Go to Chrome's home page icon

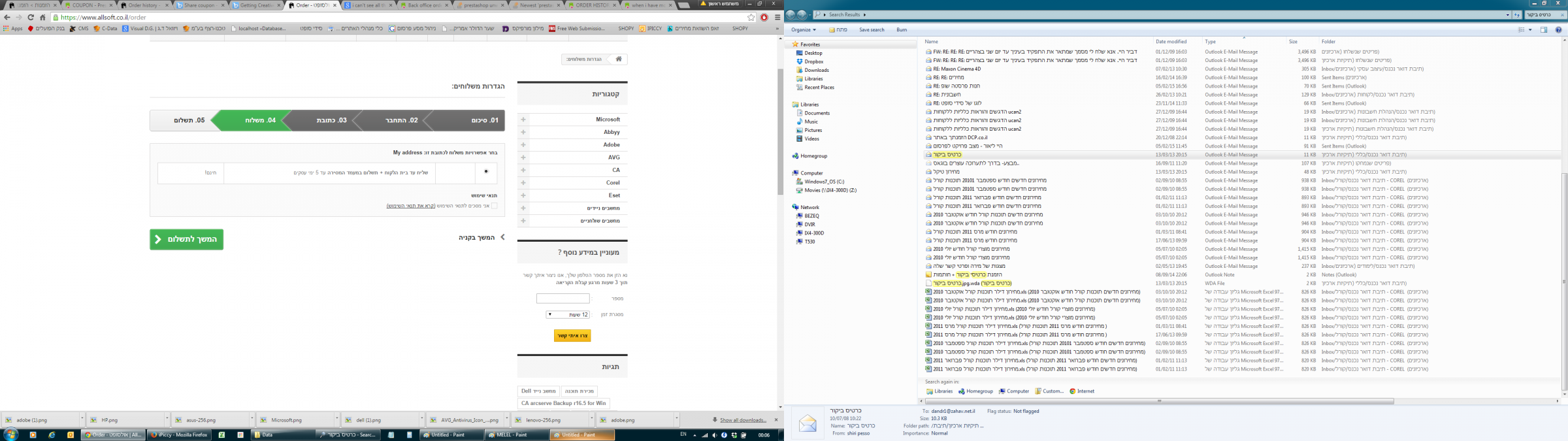[43, 18]
